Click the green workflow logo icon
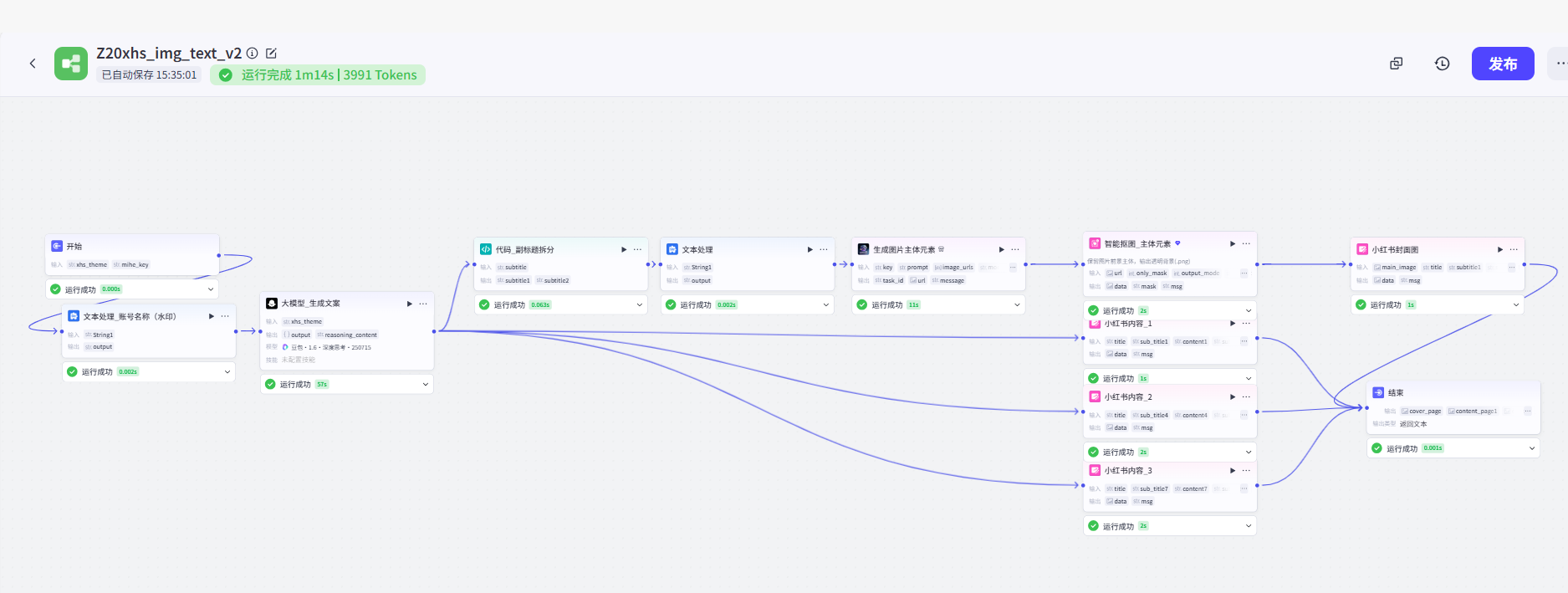Viewport: 1568px width, 593px height. [x=71, y=64]
